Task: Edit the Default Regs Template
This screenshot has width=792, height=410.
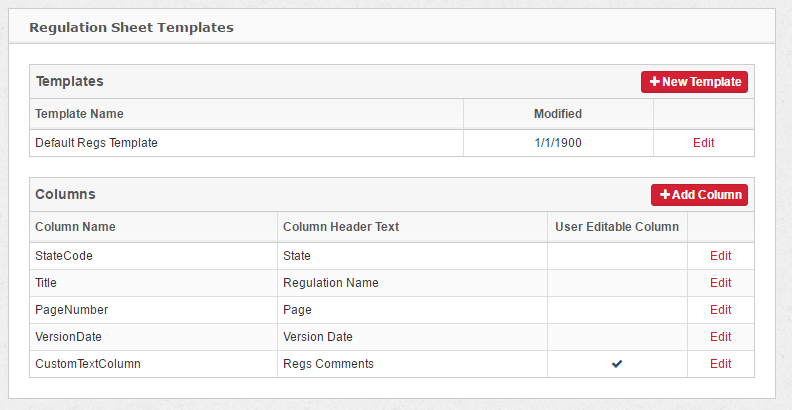Action: pos(703,143)
